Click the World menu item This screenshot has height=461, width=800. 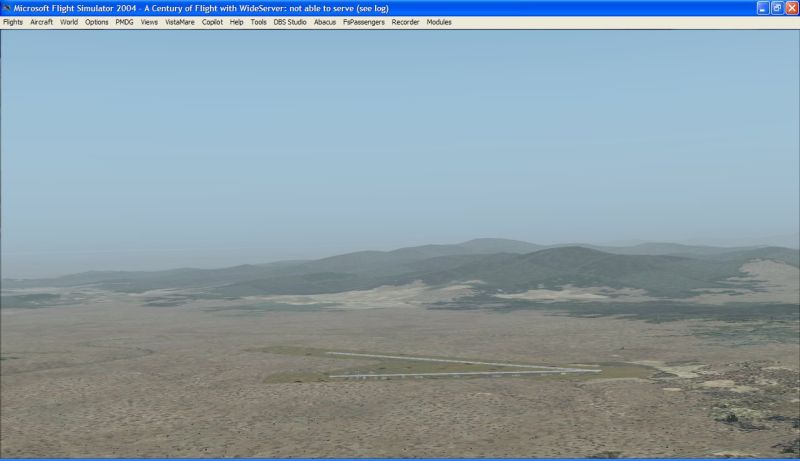pos(69,22)
